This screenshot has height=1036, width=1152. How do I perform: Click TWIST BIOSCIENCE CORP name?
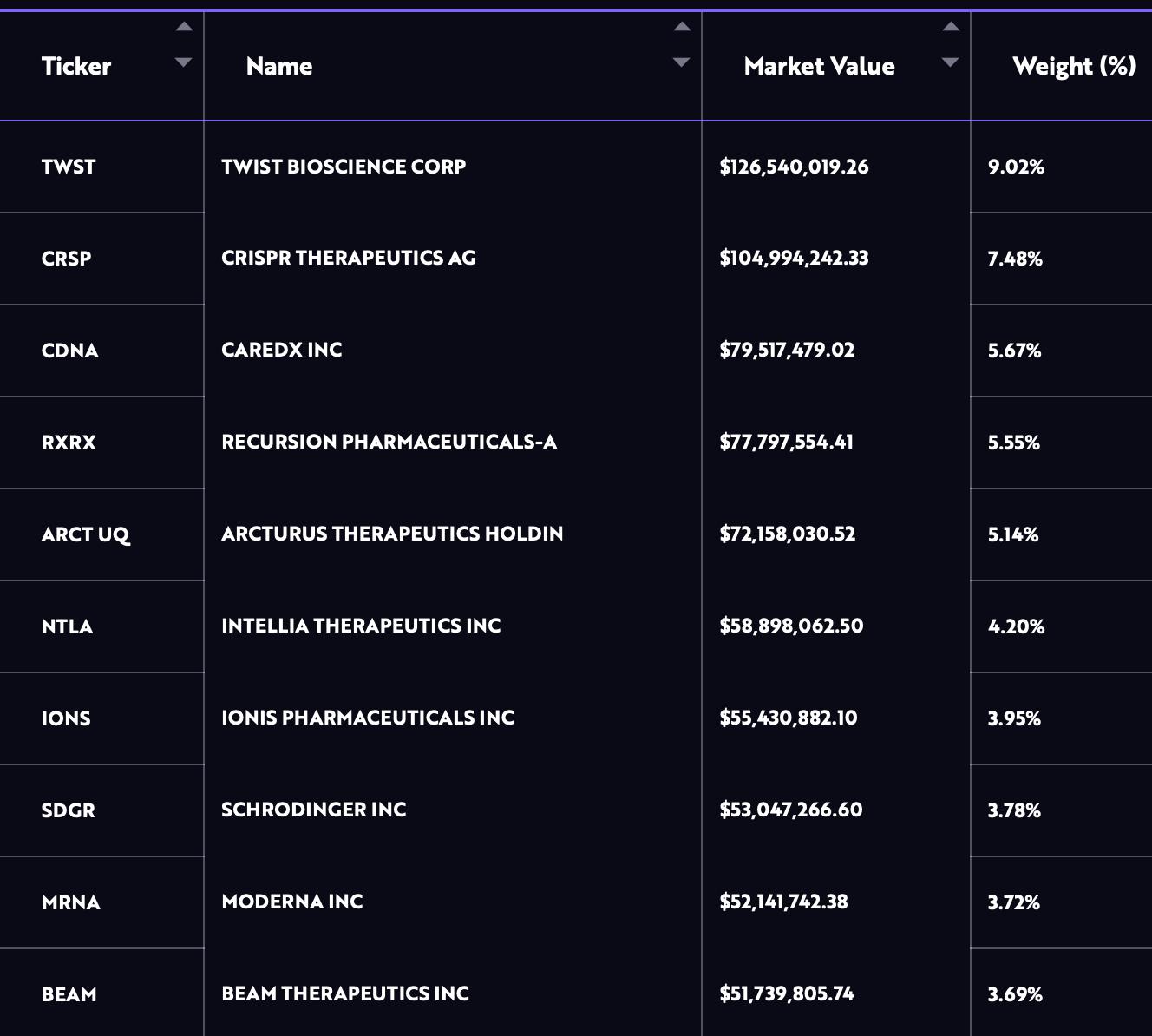pos(344,167)
